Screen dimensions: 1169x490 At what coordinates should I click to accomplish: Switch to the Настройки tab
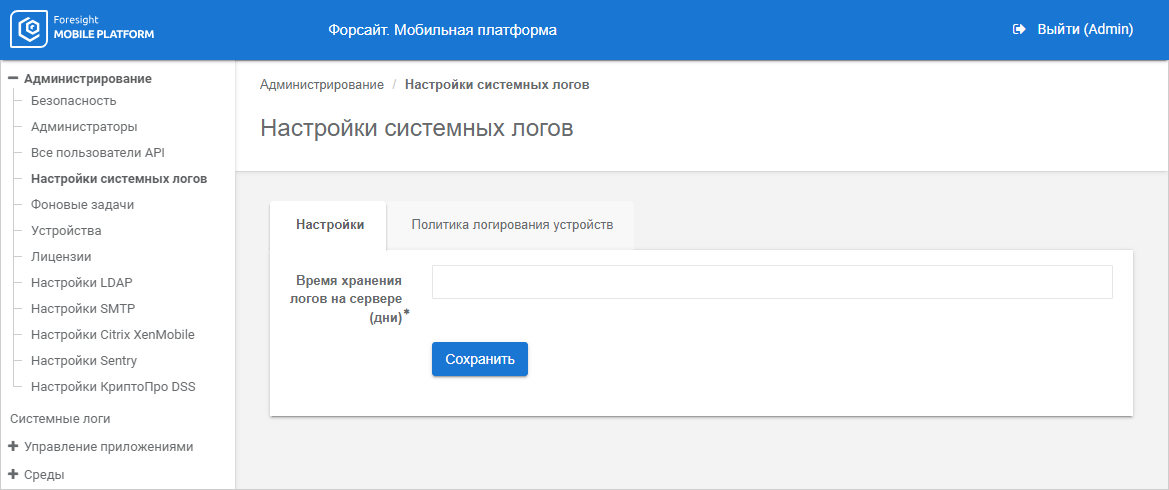tap(329, 225)
